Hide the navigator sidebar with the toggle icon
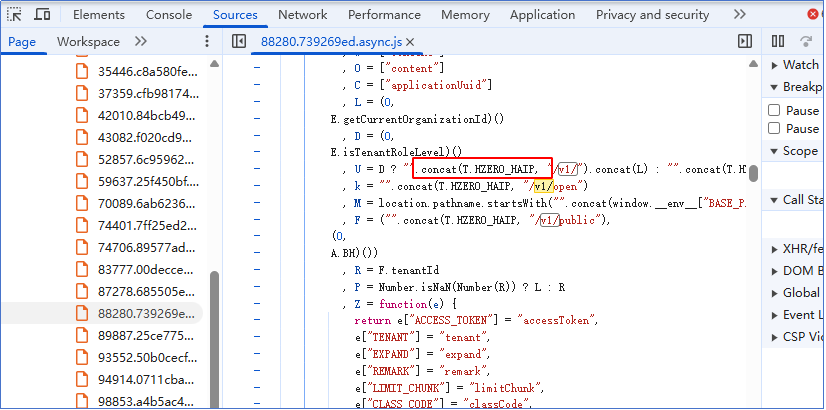The width and height of the screenshot is (826, 410). pos(238,41)
